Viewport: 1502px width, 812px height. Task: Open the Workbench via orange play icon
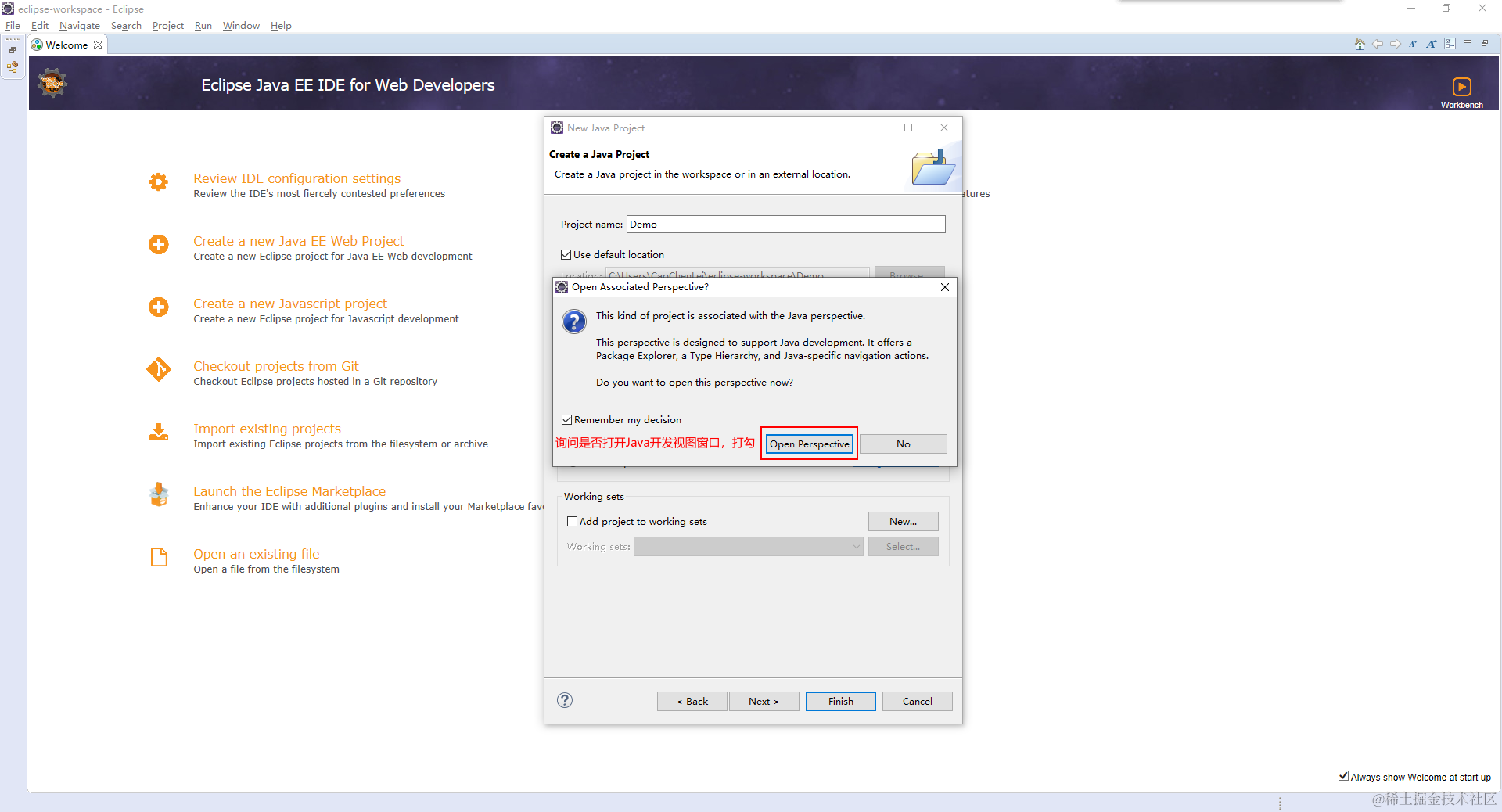(1461, 86)
